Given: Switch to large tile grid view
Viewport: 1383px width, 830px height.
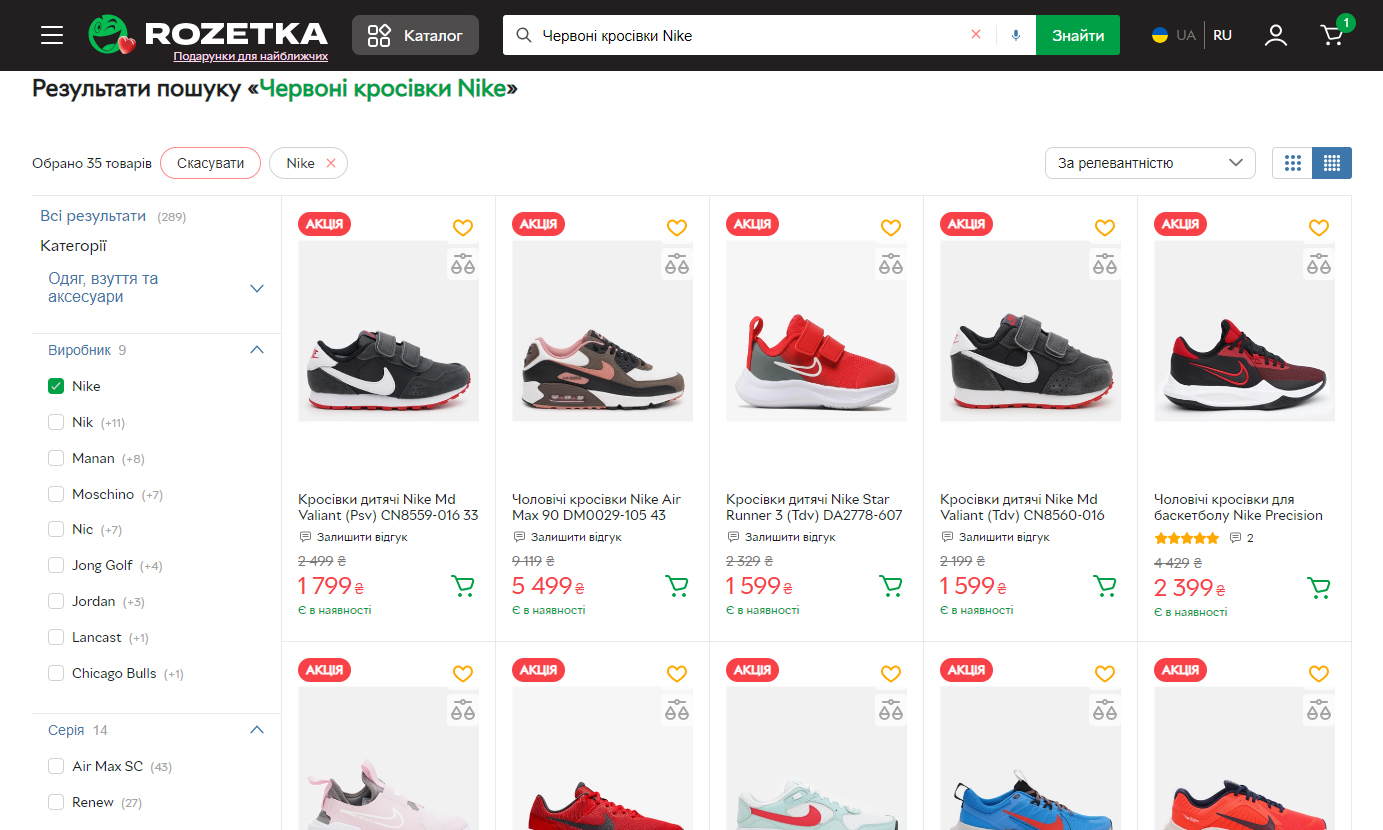Looking at the screenshot, I should click(1292, 163).
